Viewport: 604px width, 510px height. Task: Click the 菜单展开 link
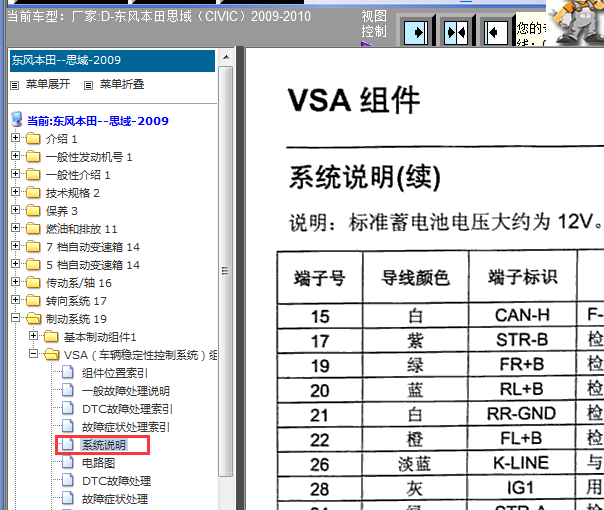coord(48,84)
